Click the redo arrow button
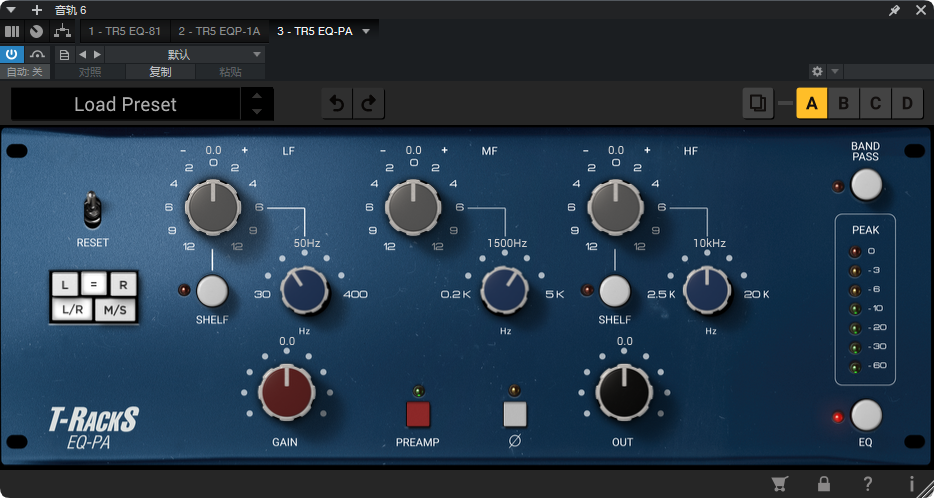 coord(369,104)
